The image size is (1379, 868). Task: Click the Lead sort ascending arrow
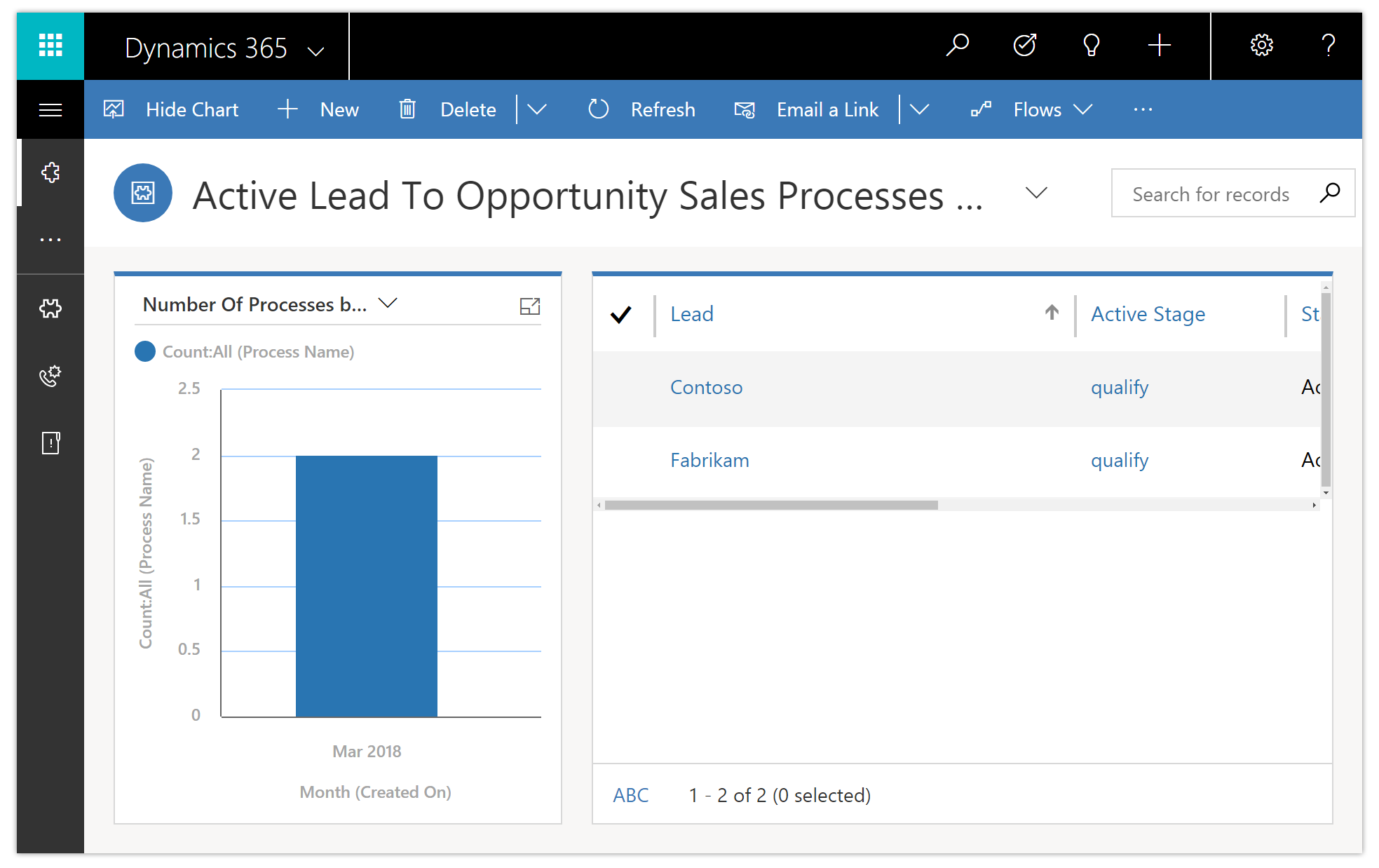[1052, 313]
